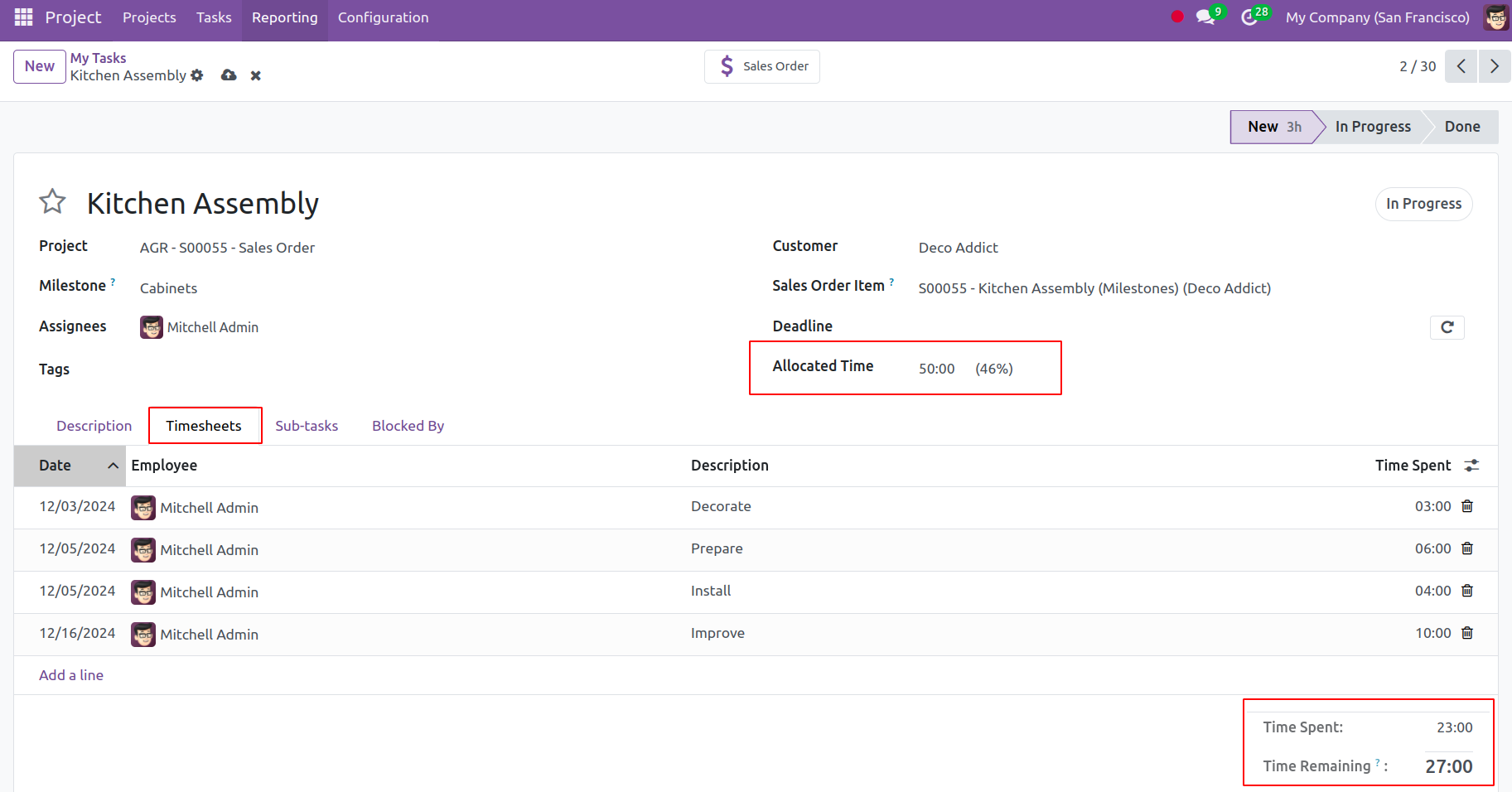Click the Sales Order Item help question mark
Screen dimensions: 1512x792
891,282
